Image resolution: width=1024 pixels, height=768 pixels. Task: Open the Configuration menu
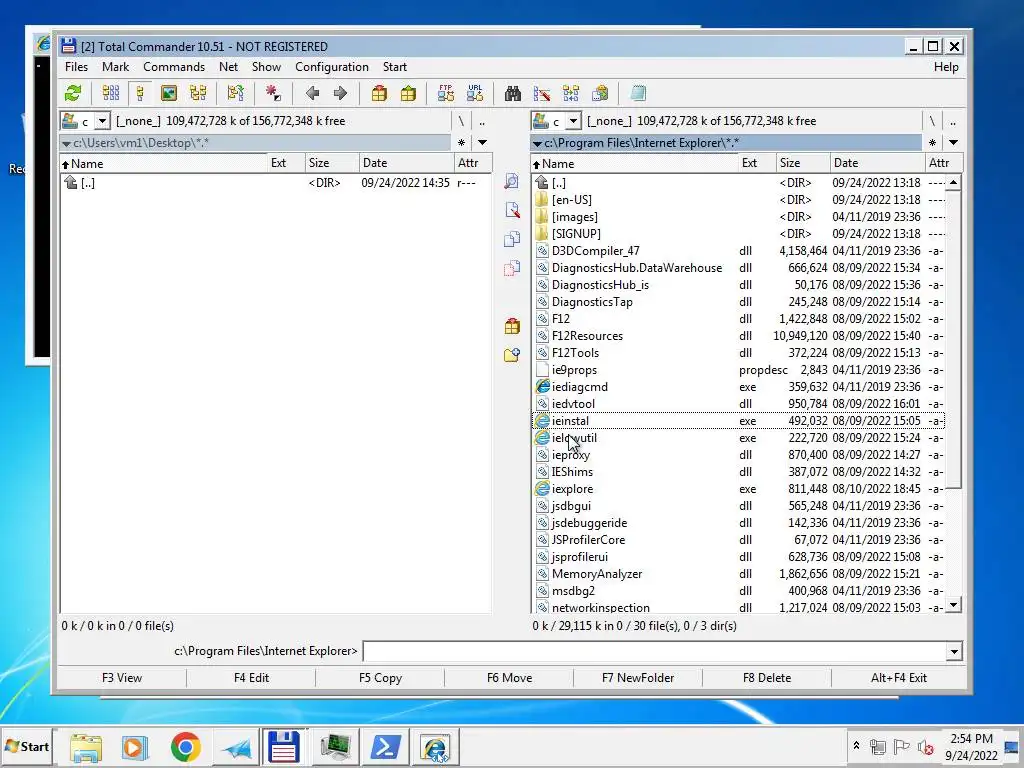pos(332,67)
